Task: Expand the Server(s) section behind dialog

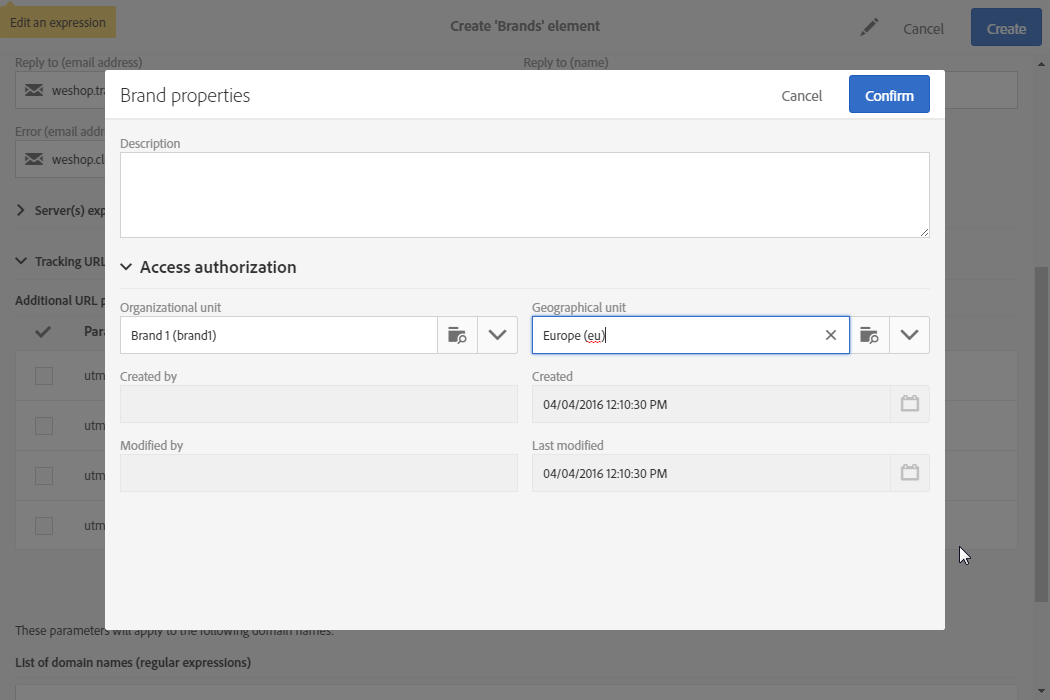Action: click(22, 211)
